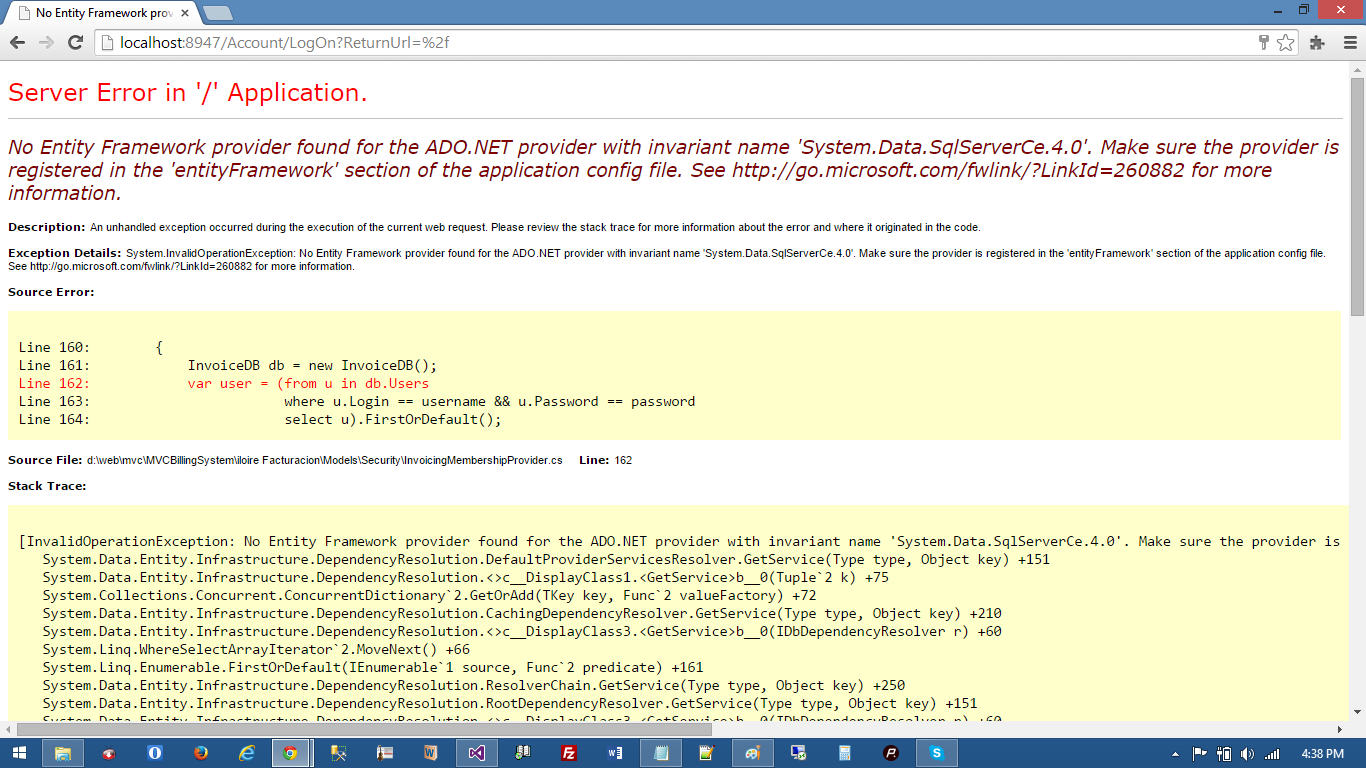Click the highlighted 'Line 162:' source row
The height and width of the screenshot is (768, 1366).
[224, 383]
